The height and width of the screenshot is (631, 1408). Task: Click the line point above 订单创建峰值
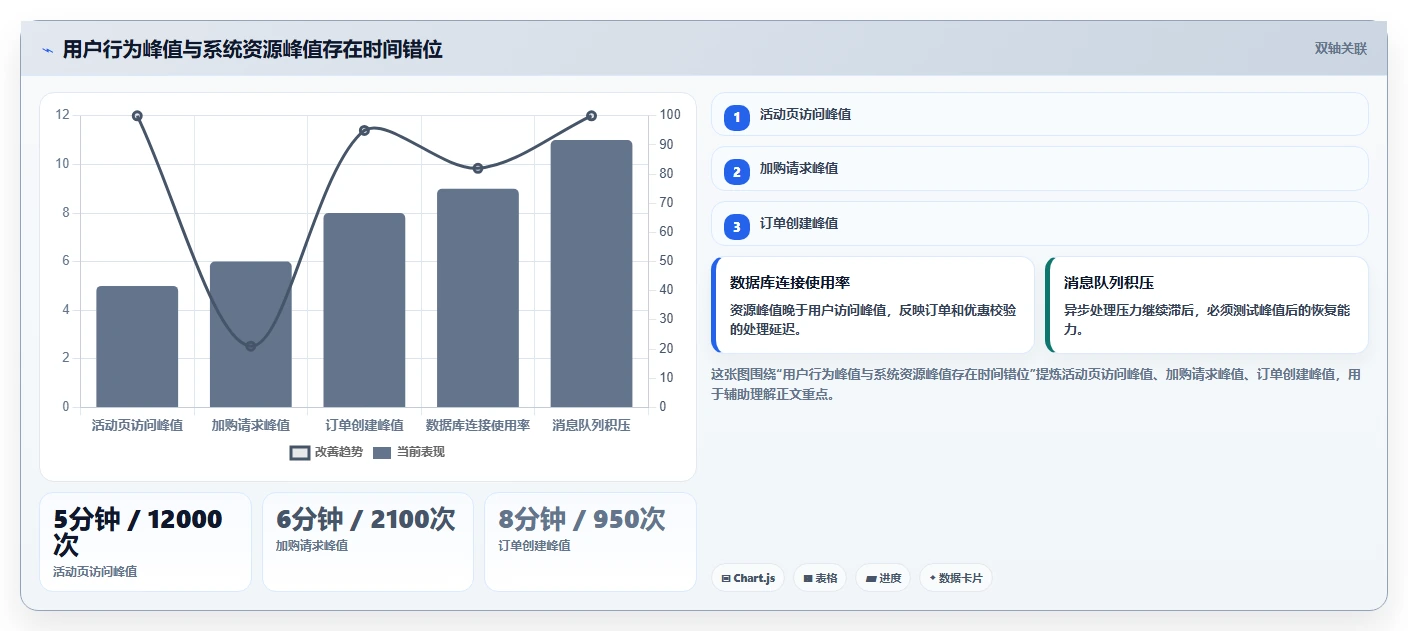(x=364, y=130)
